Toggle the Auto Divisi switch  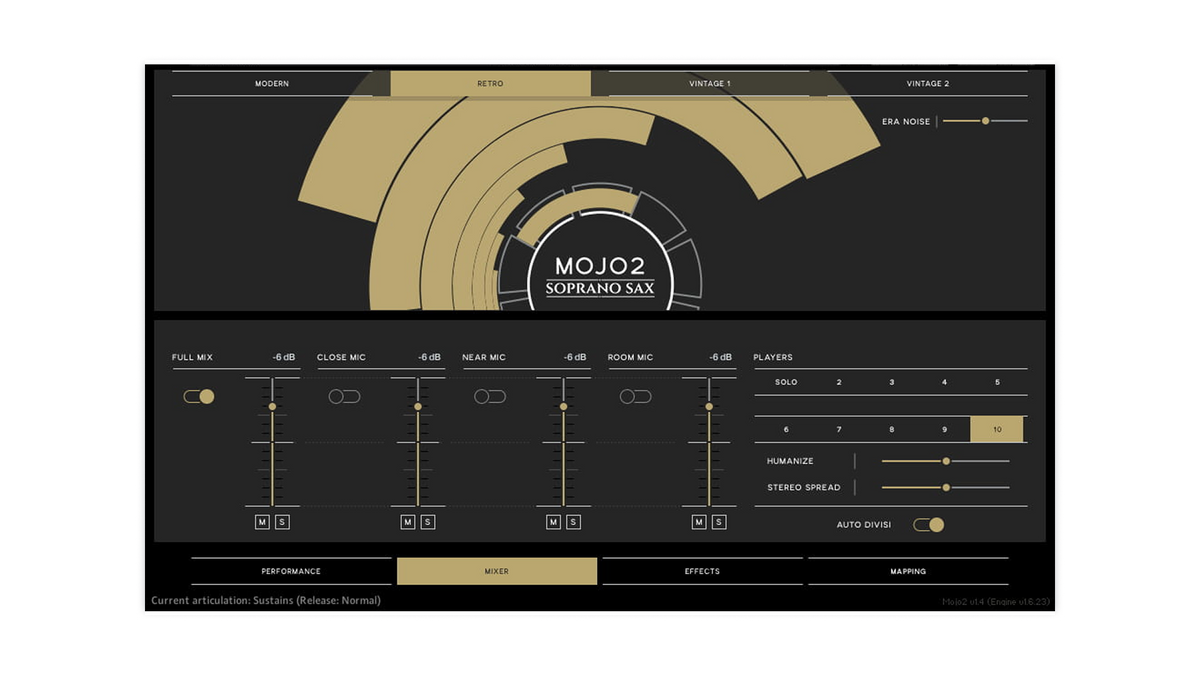[x=928, y=525]
